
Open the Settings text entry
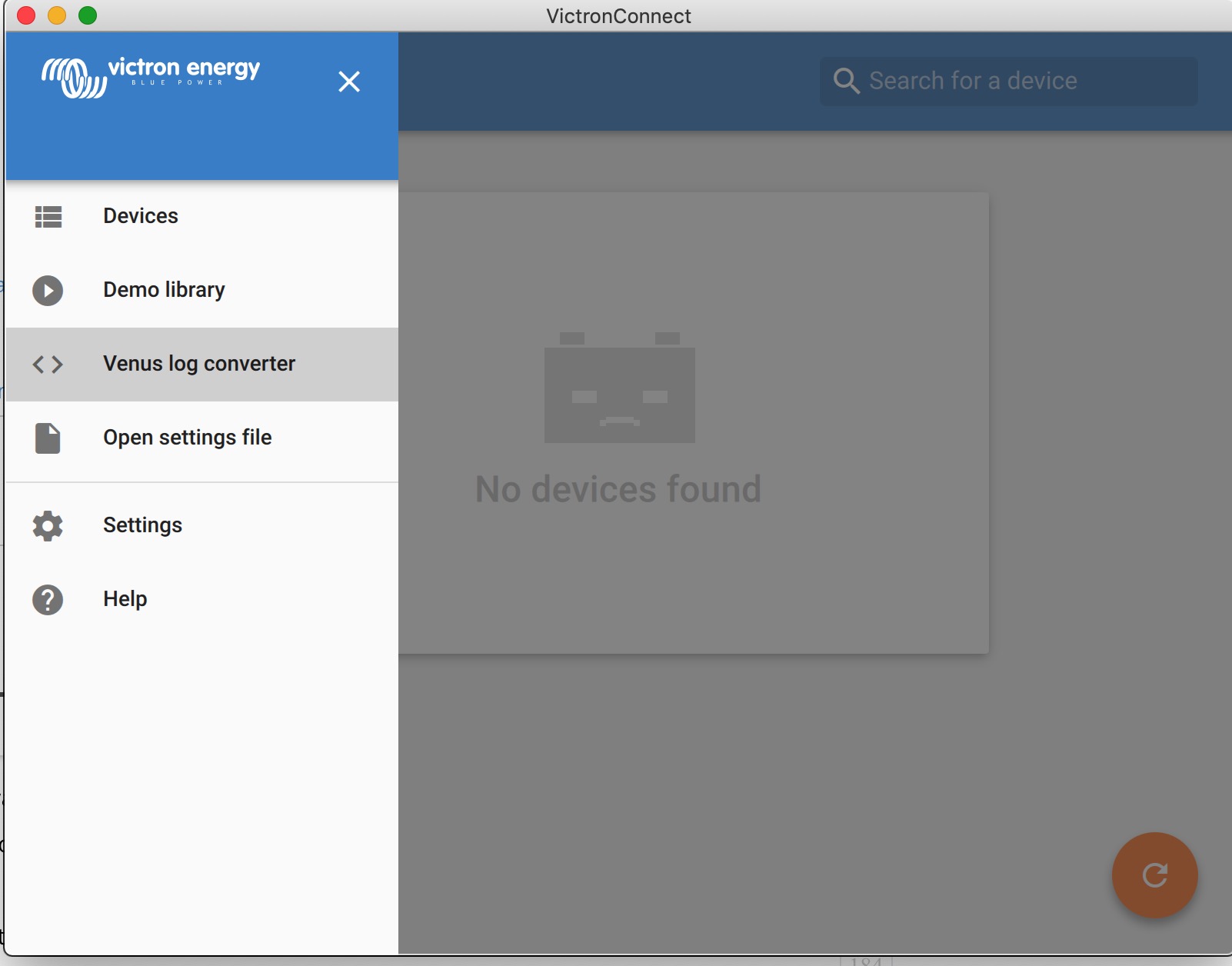pos(143,525)
